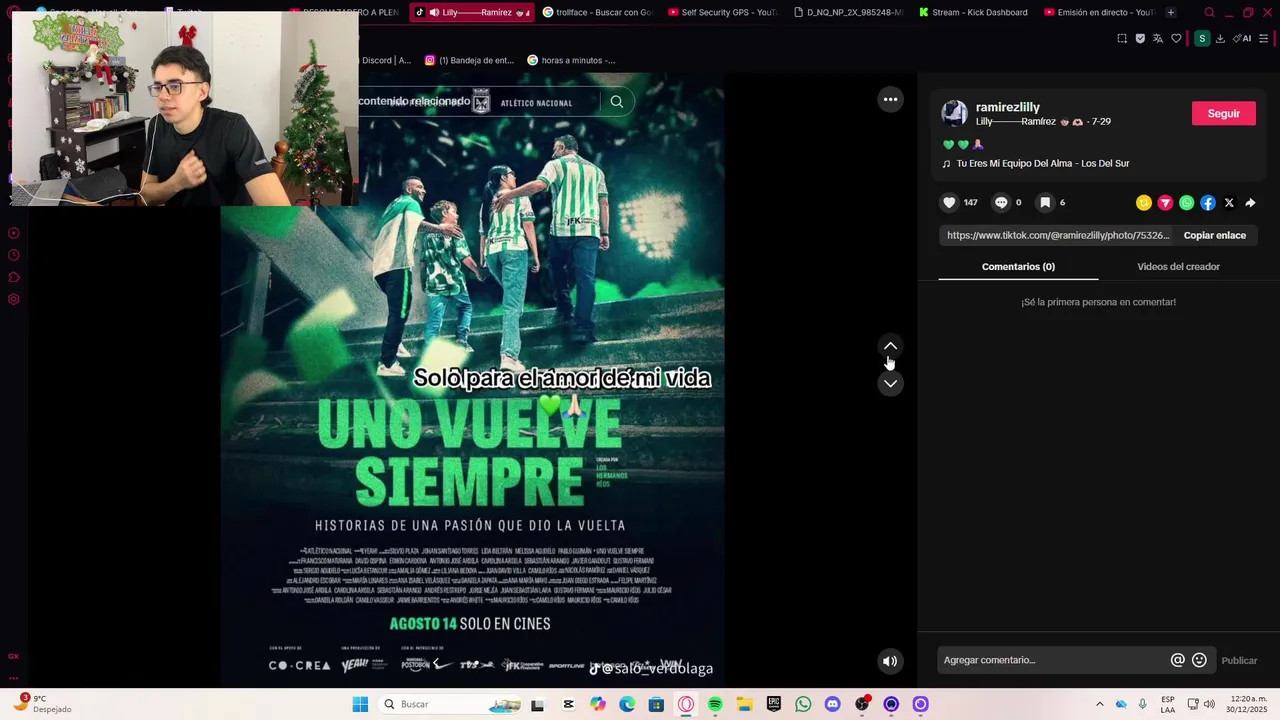Open Spotify from the taskbar
Image resolution: width=1280 pixels, height=720 pixels.
point(715,704)
